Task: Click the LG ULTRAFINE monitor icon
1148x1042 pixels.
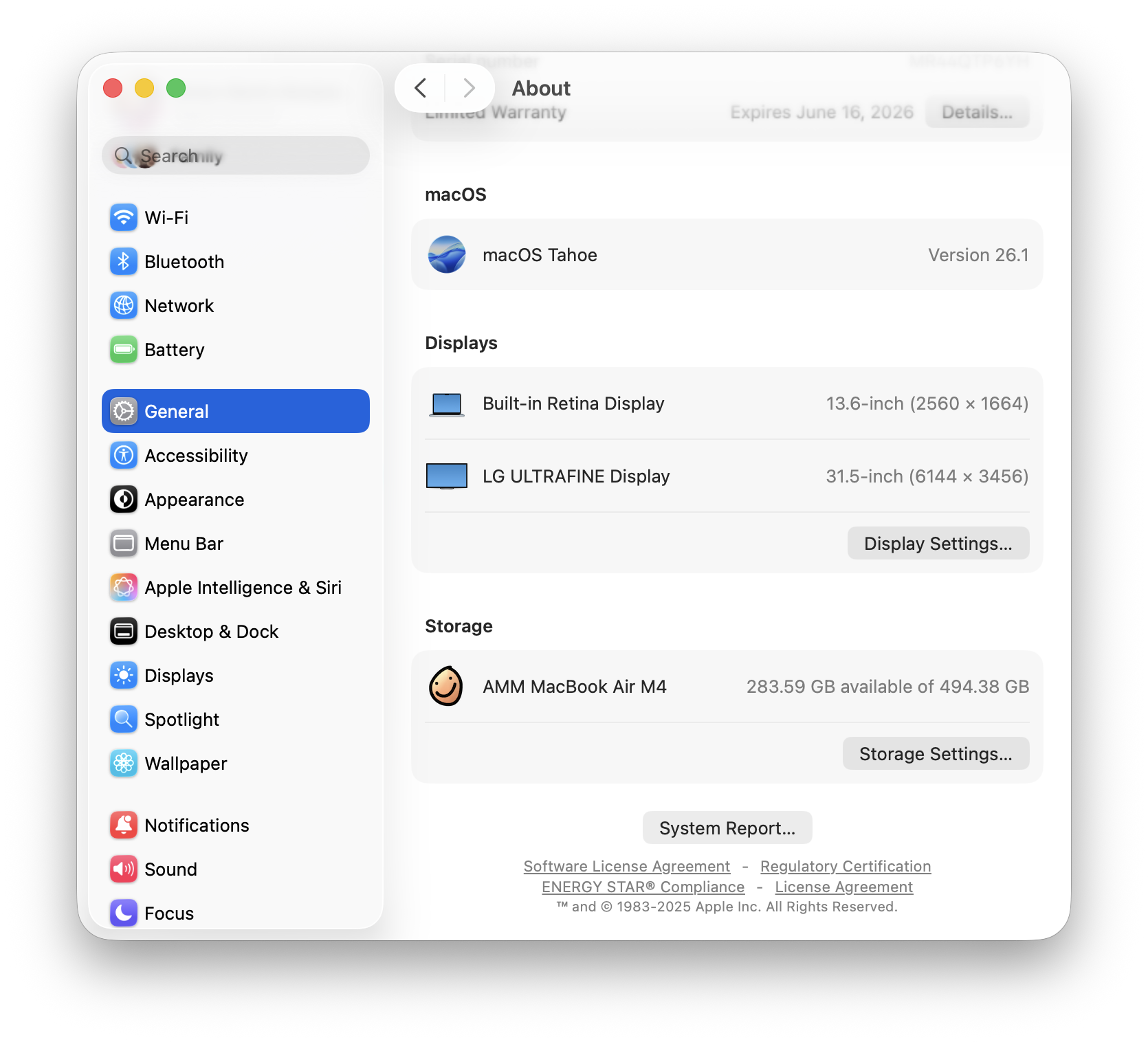Action: 447,476
